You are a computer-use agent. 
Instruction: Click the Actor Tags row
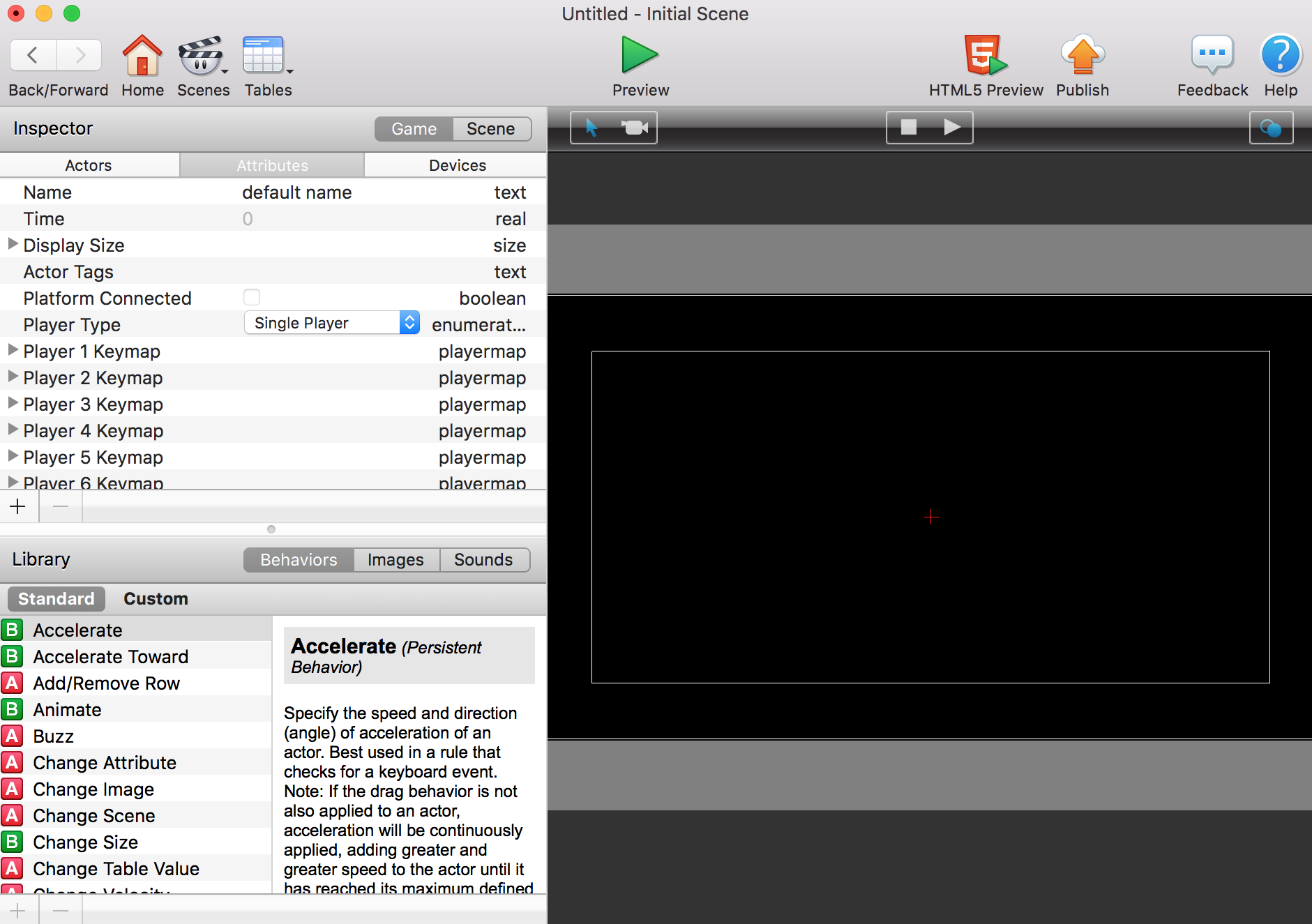(x=273, y=271)
